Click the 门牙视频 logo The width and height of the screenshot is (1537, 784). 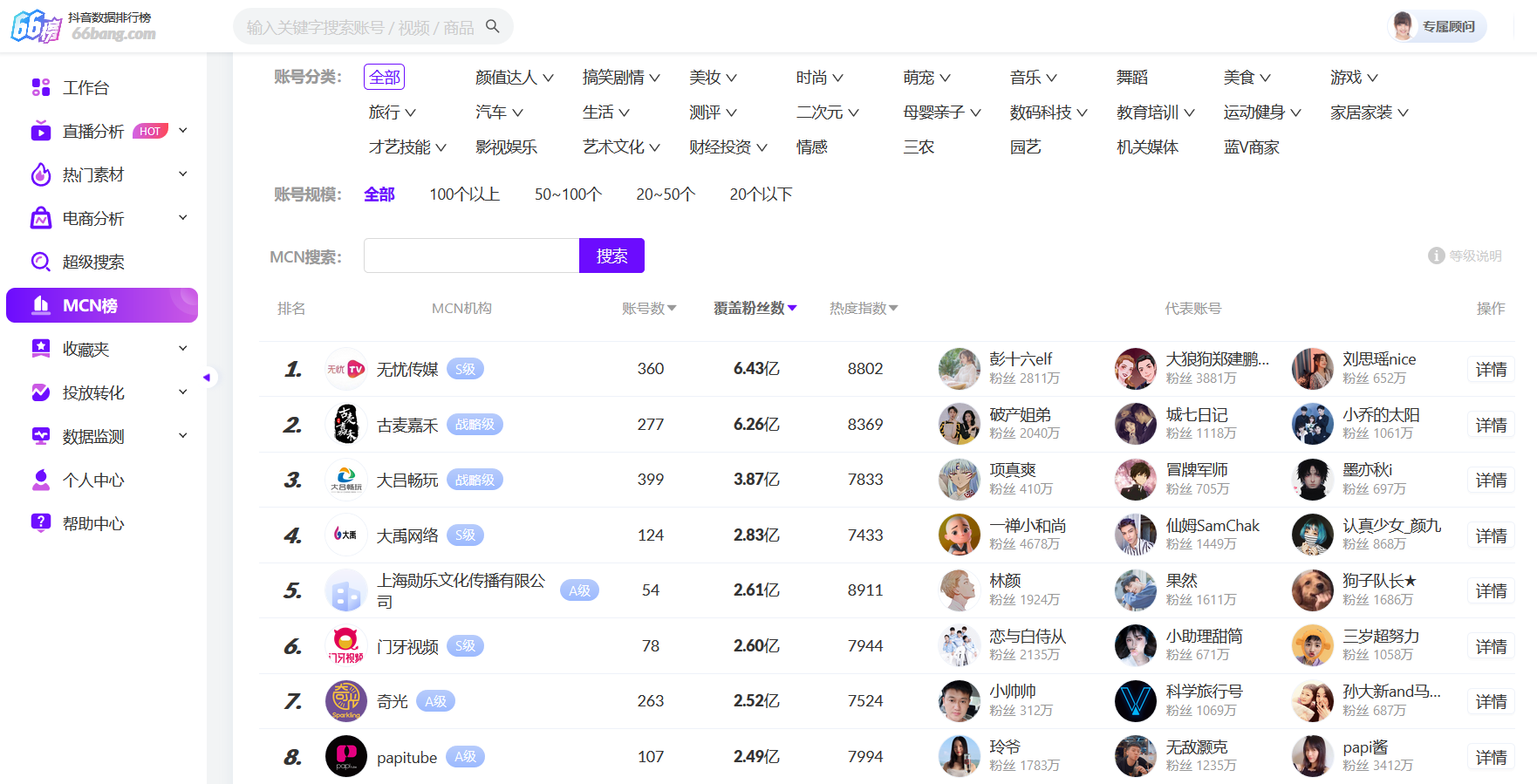coord(346,646)
